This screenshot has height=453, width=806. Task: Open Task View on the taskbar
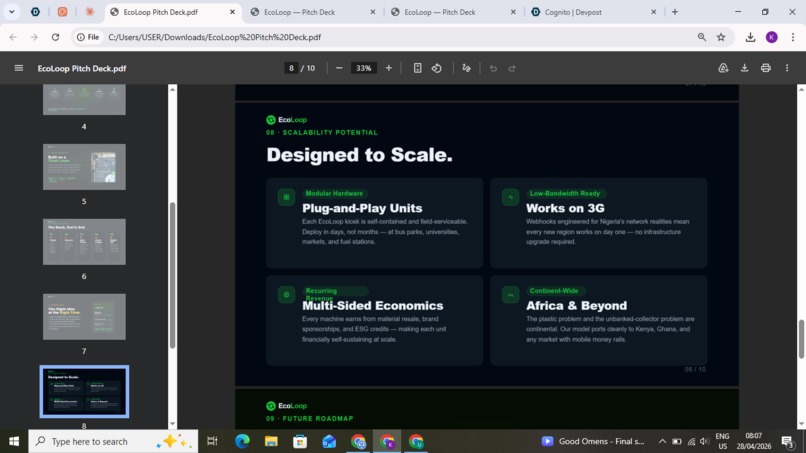point(212,441)
